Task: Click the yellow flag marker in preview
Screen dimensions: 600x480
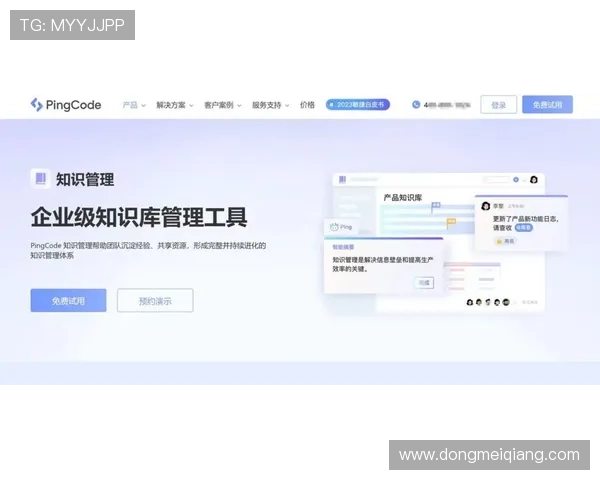Action: (x=452, y=222)
